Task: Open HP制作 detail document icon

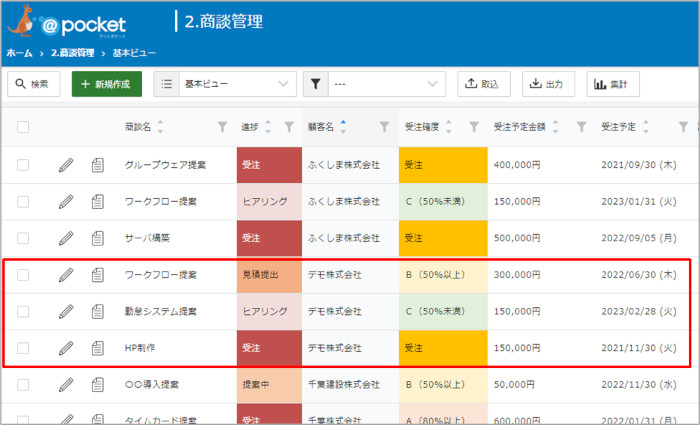Action: [x=97, y=348]
